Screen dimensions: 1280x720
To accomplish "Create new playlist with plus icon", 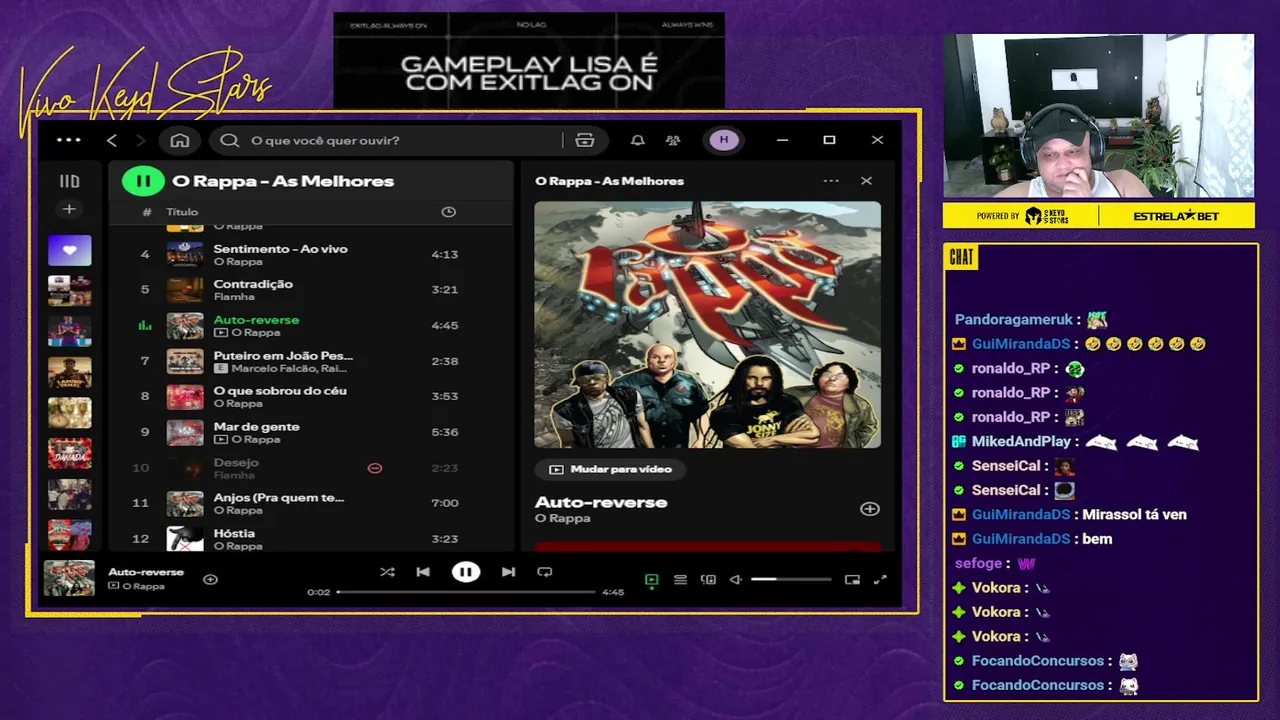I will [x=69, y=209].
